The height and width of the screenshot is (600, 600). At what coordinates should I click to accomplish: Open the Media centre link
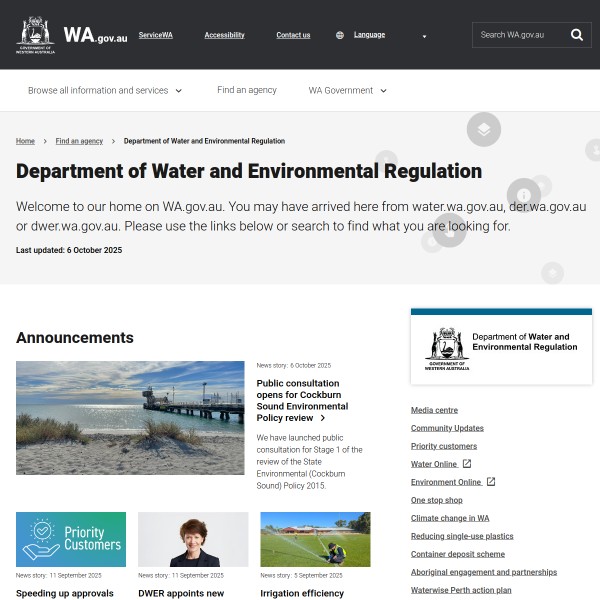coord(434,410)
